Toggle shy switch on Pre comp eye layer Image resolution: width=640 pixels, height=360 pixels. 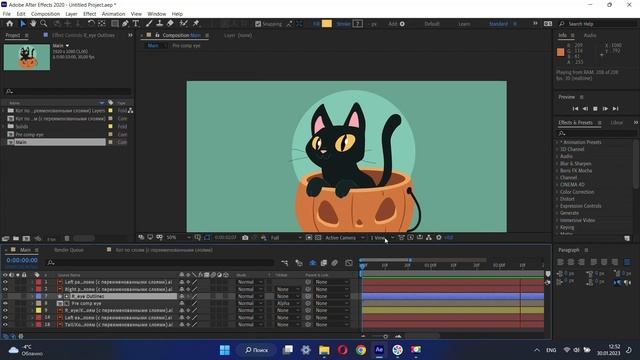point(182,303)
